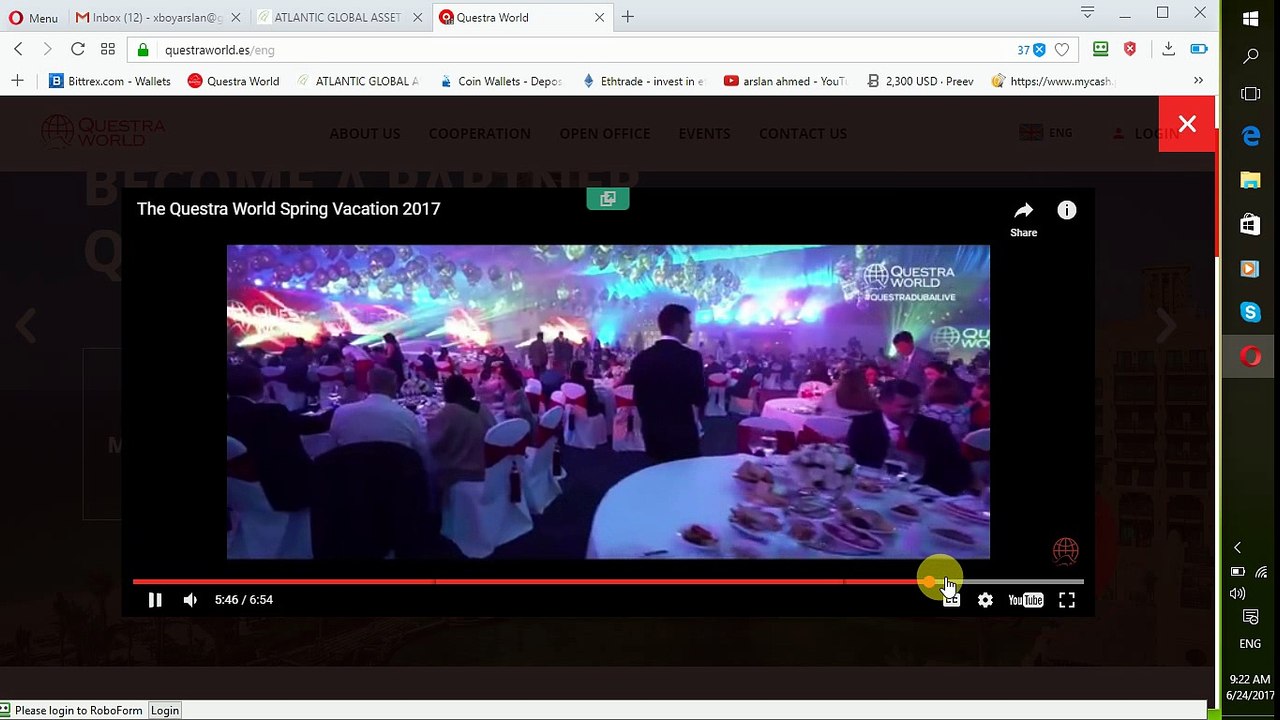Open the taskbar volume control

click(x=1237, y=594)
